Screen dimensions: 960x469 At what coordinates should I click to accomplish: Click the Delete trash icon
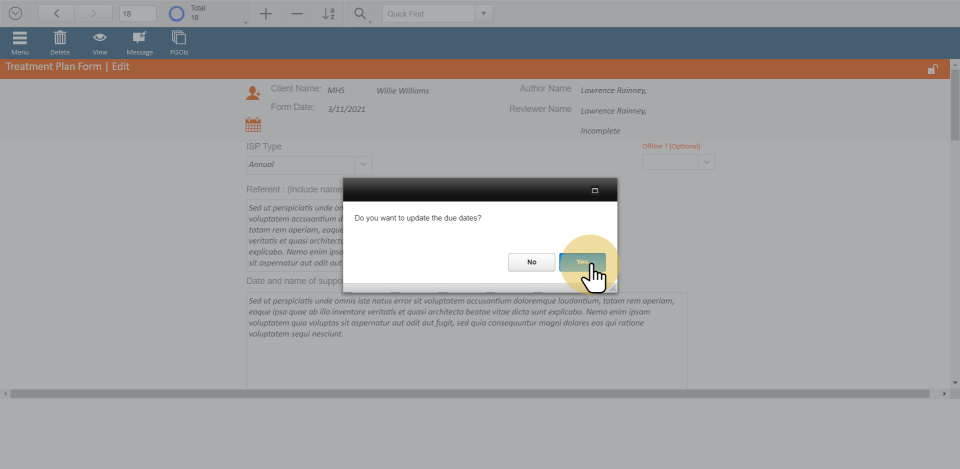click(x=60, y=39)
